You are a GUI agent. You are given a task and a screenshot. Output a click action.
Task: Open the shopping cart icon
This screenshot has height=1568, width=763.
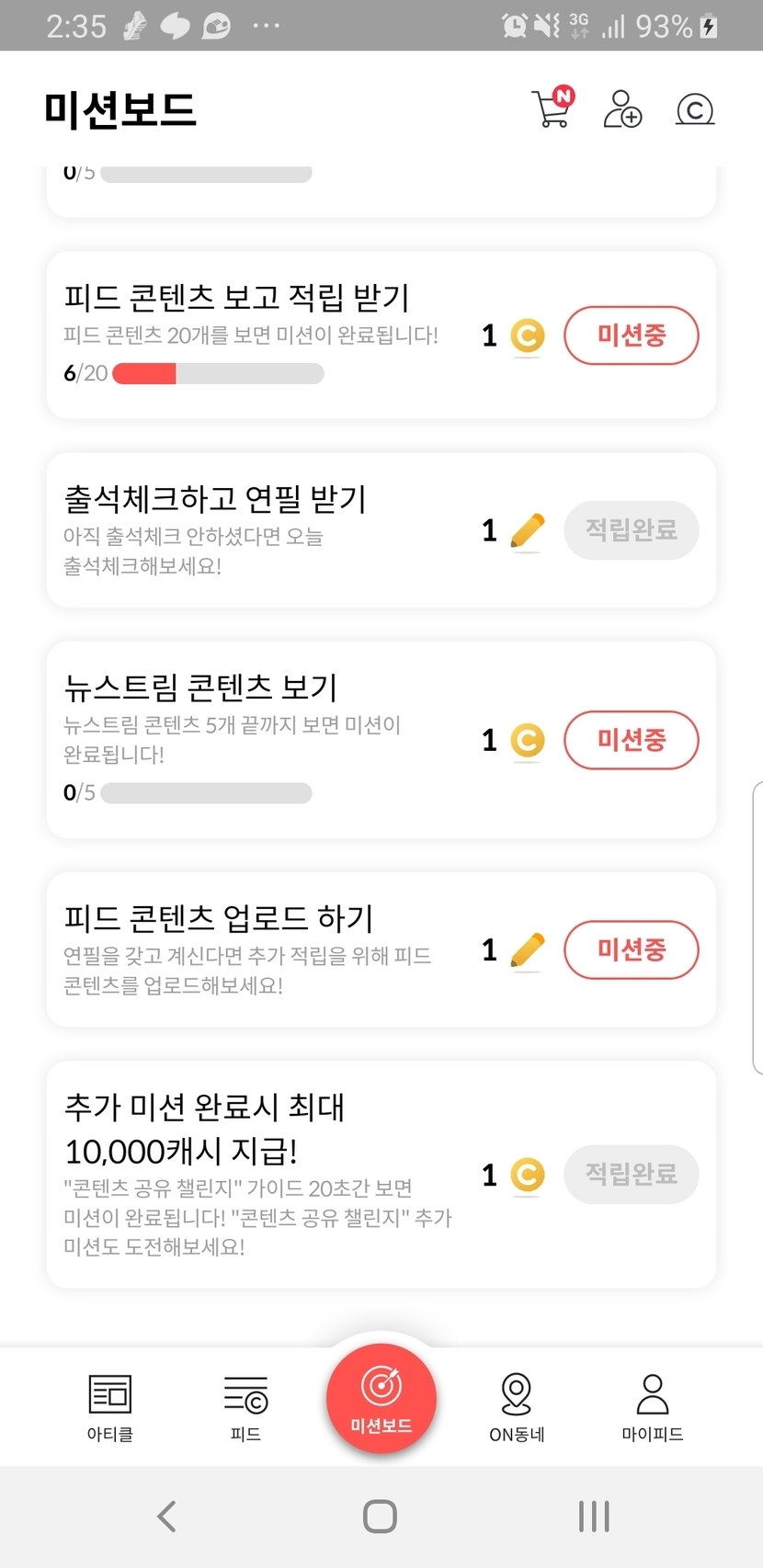tap(552, 108)
